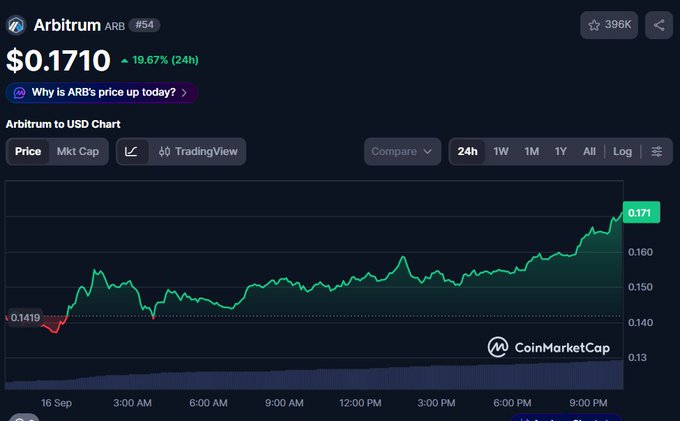The image size is (680, 421).
Task: Switch to Mkt Cap tab
Action: coord(78,151)
